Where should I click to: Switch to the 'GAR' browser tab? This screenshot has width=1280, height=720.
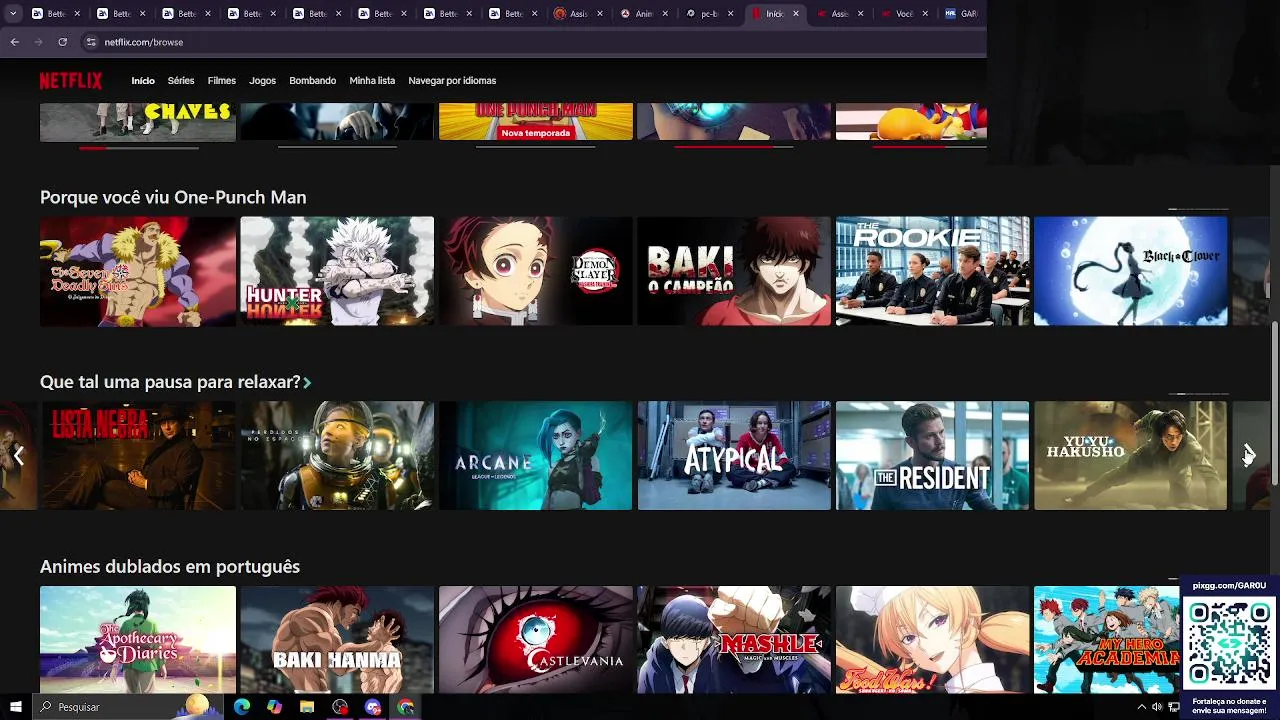963,14
